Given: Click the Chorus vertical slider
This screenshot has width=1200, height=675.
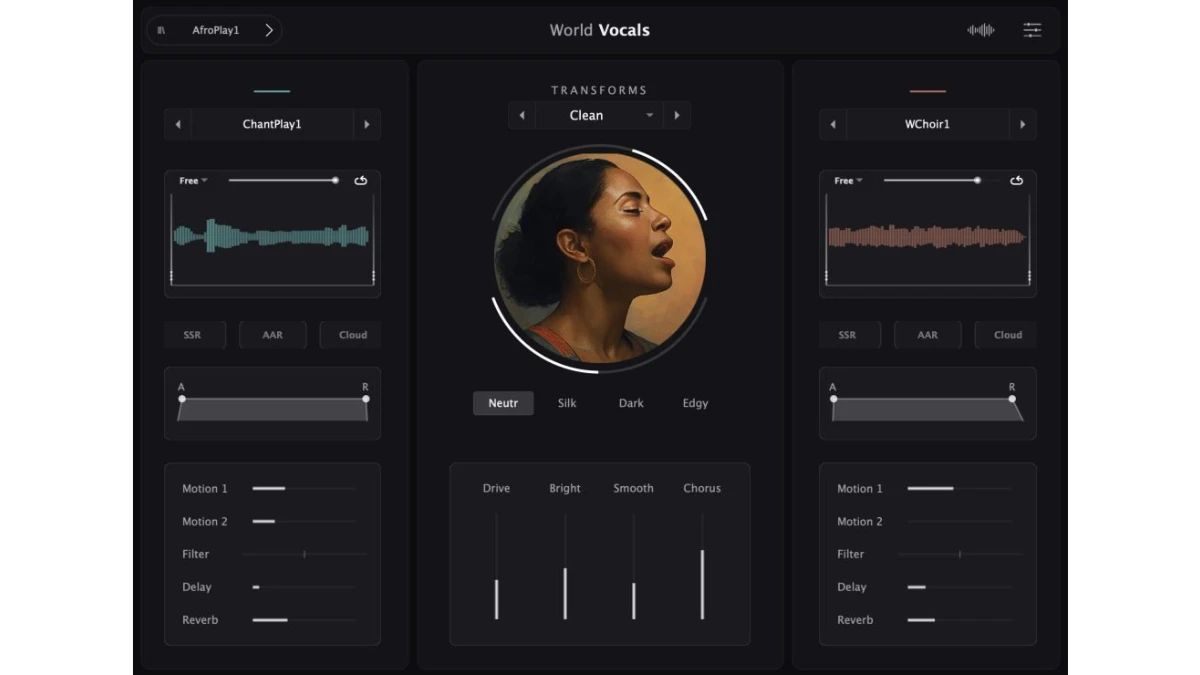Looking at the screenshot, I should coord(702,567).
